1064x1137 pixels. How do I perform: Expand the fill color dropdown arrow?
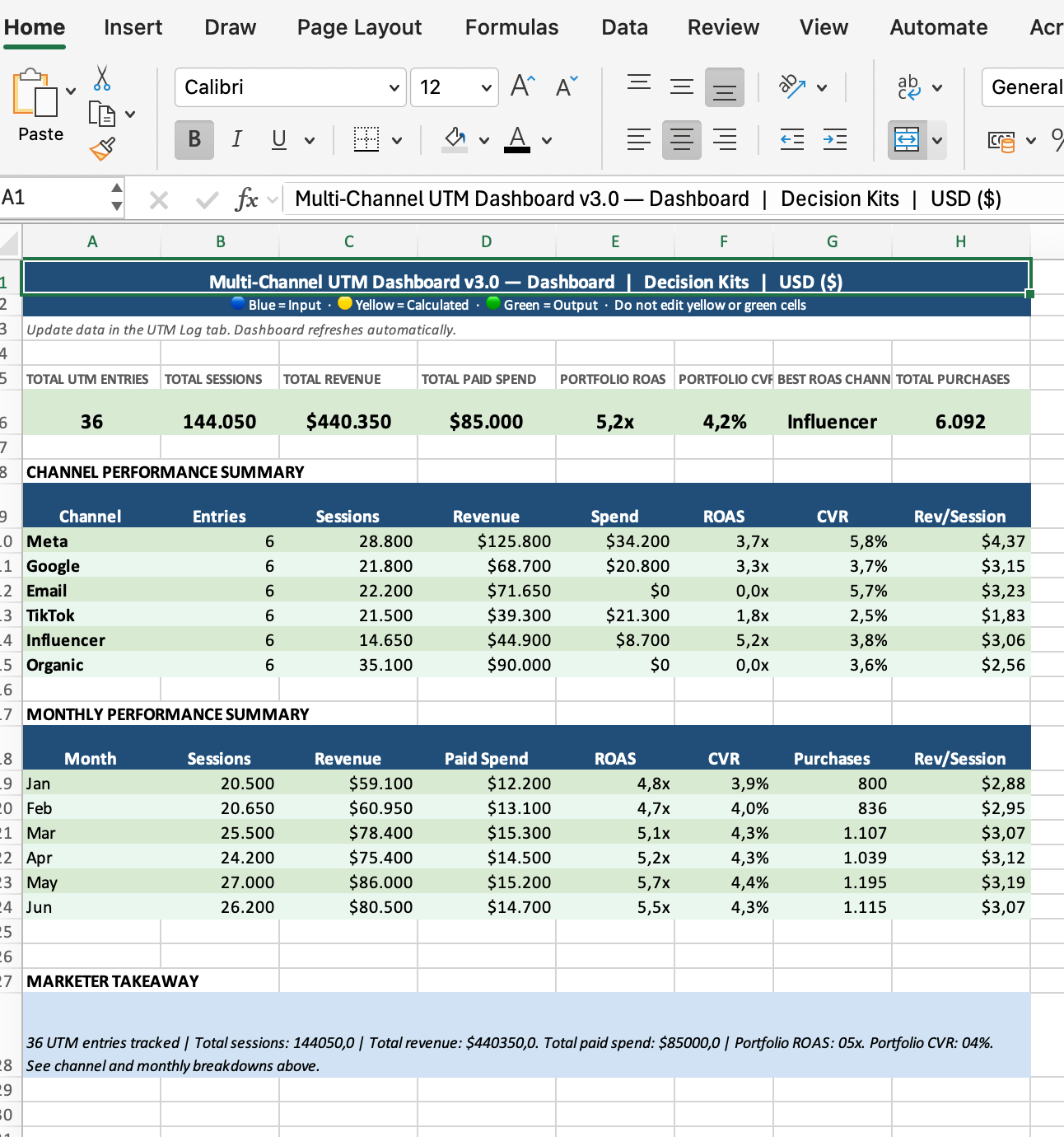pyautogui.click(x=484, y=140)
